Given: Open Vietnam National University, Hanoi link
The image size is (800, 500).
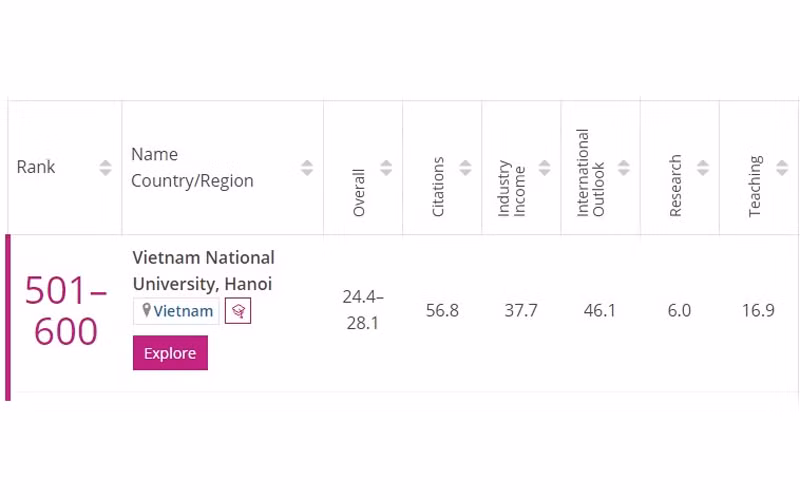Looking at the screenshot, I should pos(203,271).
